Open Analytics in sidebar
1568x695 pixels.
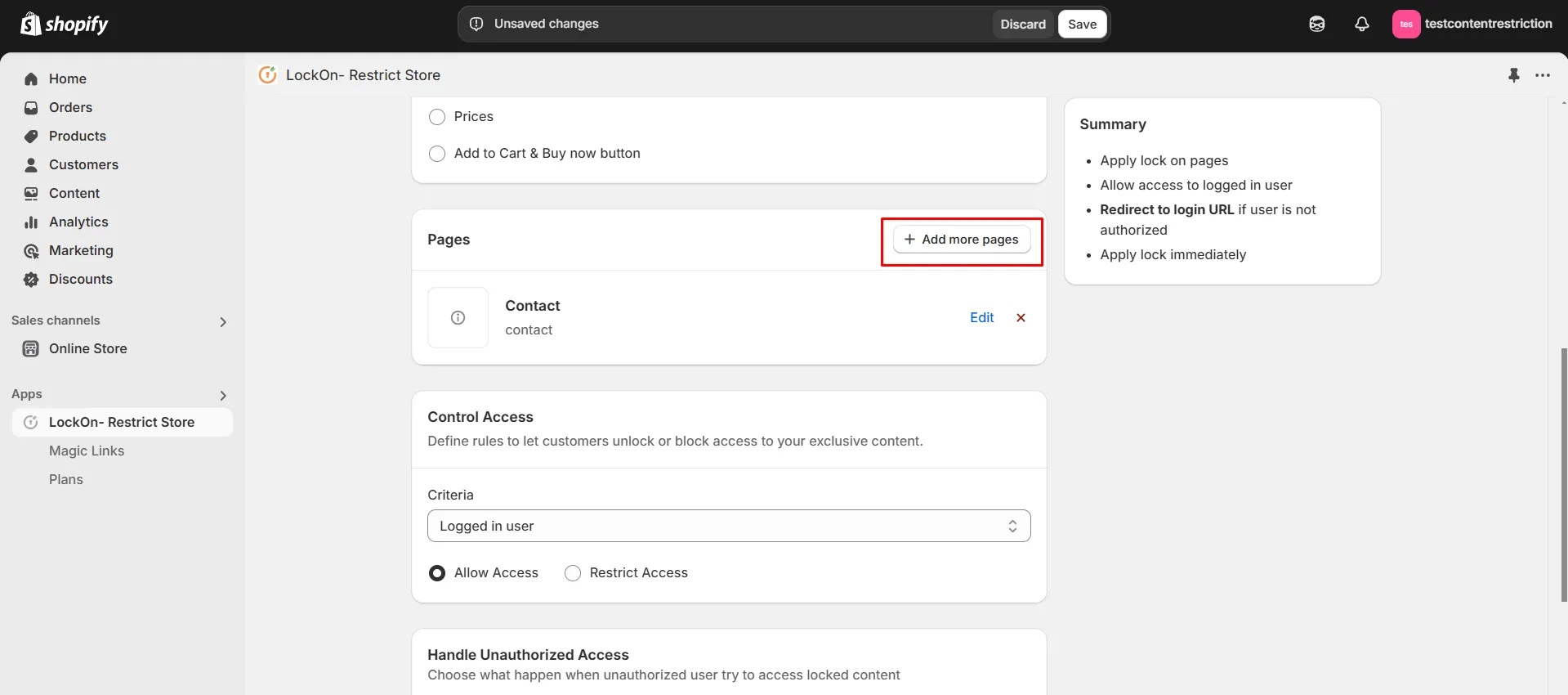pyautogui.click(x=78, y=222)
